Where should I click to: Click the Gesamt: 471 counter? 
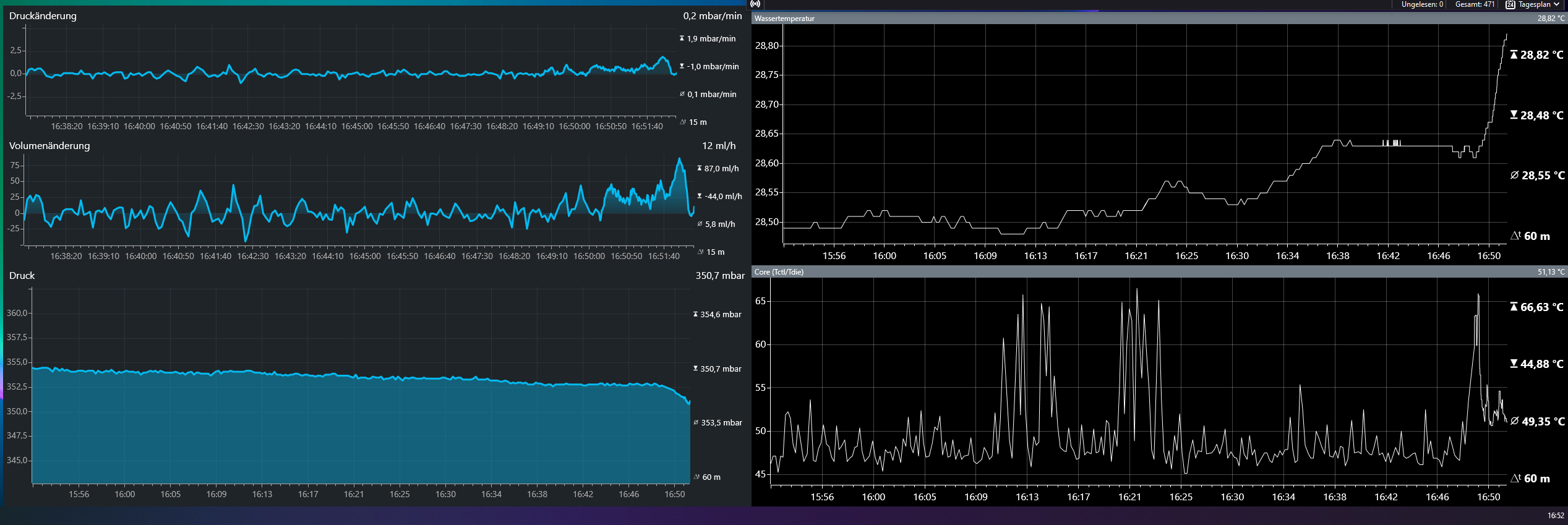click(1475, 4)
